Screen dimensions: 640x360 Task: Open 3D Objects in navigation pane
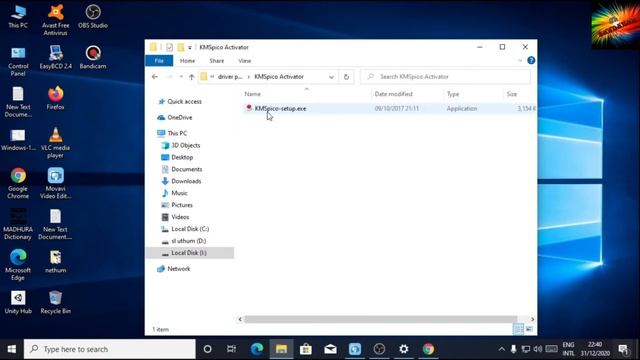(x=186, y=145)
